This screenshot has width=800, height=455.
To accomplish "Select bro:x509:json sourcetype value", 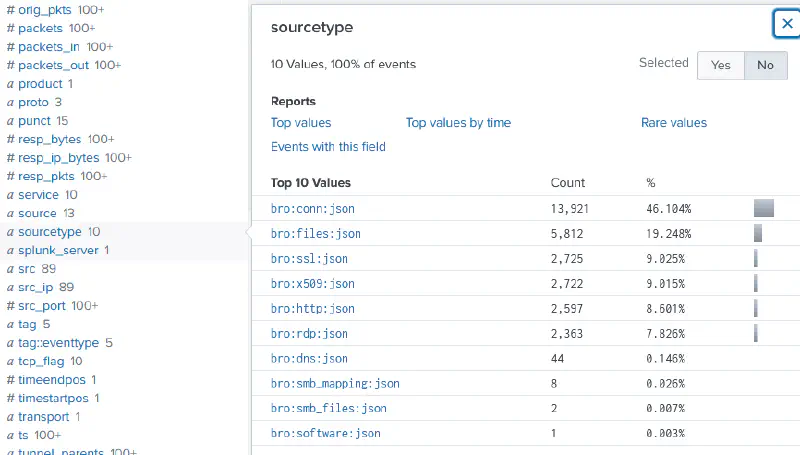I will (312, 284).
